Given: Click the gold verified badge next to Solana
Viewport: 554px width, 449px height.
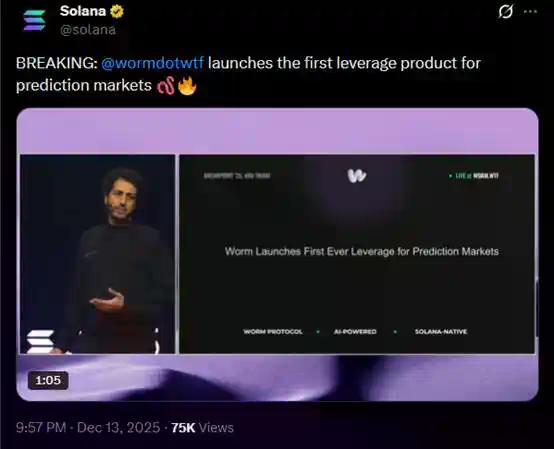Looking at the screenshot, I should click(x=117, y=11).
